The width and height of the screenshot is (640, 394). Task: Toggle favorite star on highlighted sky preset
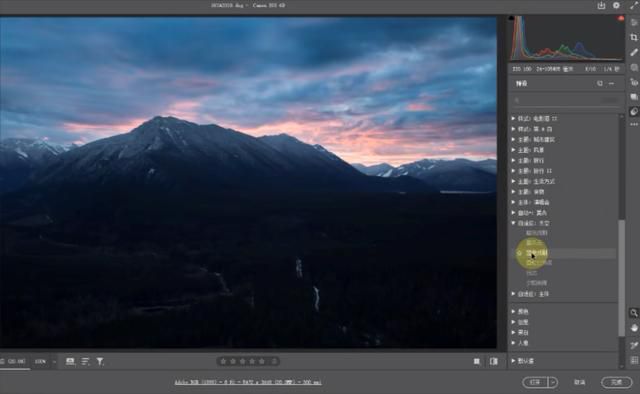point(519,253)
